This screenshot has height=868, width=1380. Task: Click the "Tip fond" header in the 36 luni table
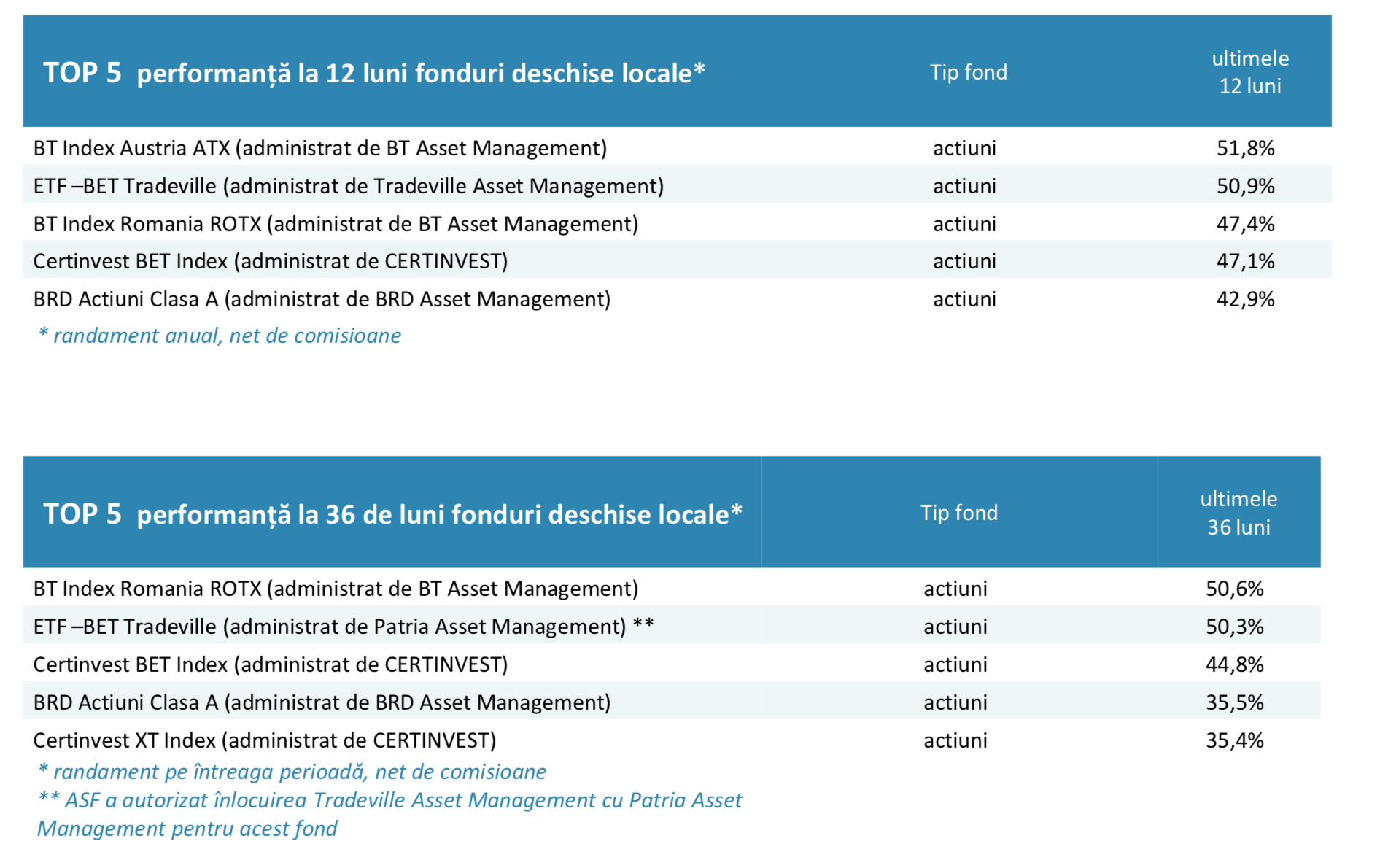click(x=959, y=513)
